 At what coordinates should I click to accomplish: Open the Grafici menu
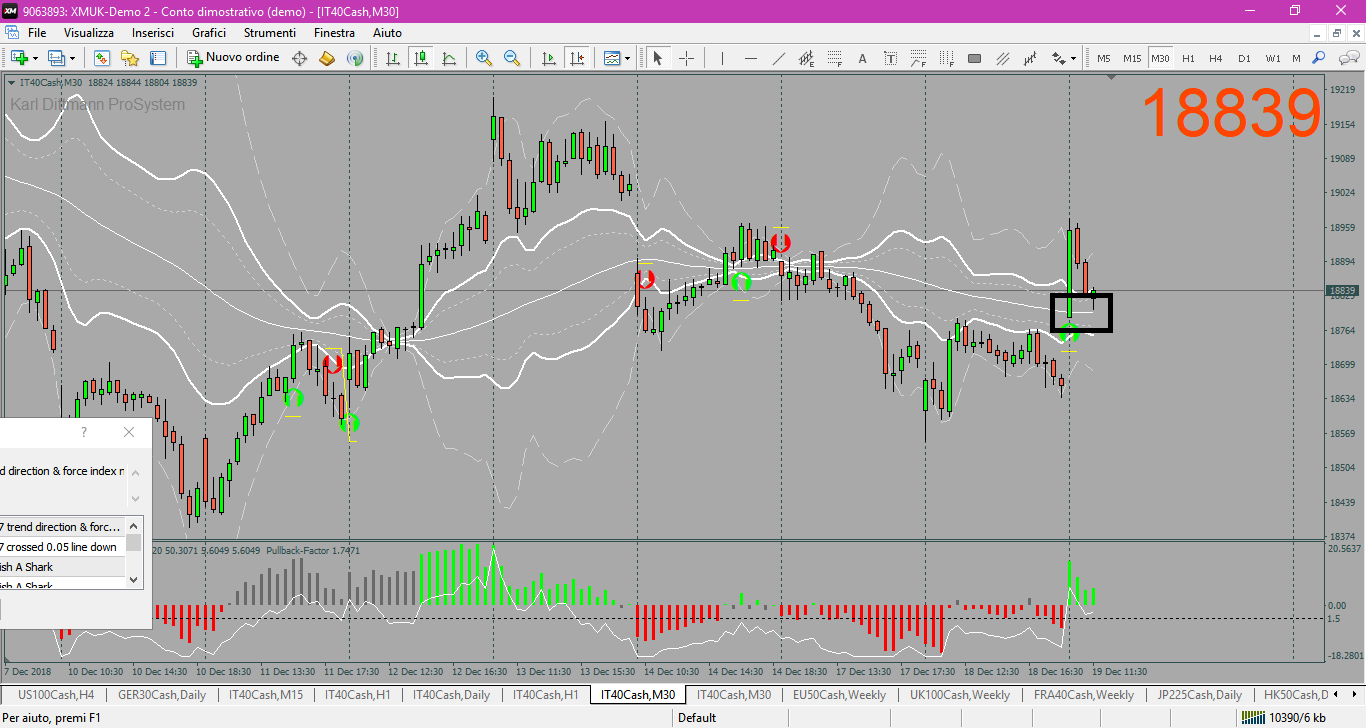(209, 33)
